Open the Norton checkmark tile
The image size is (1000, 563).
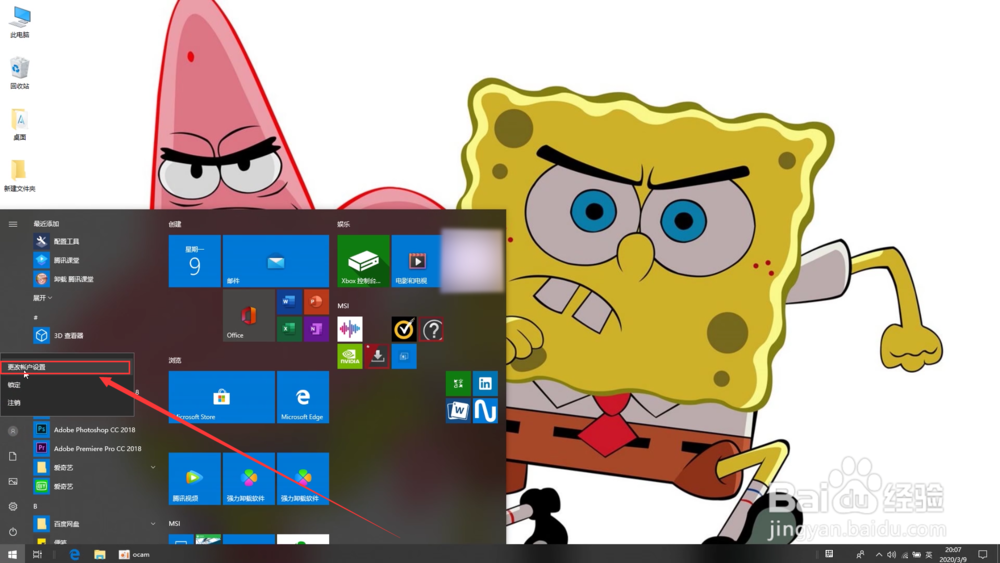tap(404, 329)
